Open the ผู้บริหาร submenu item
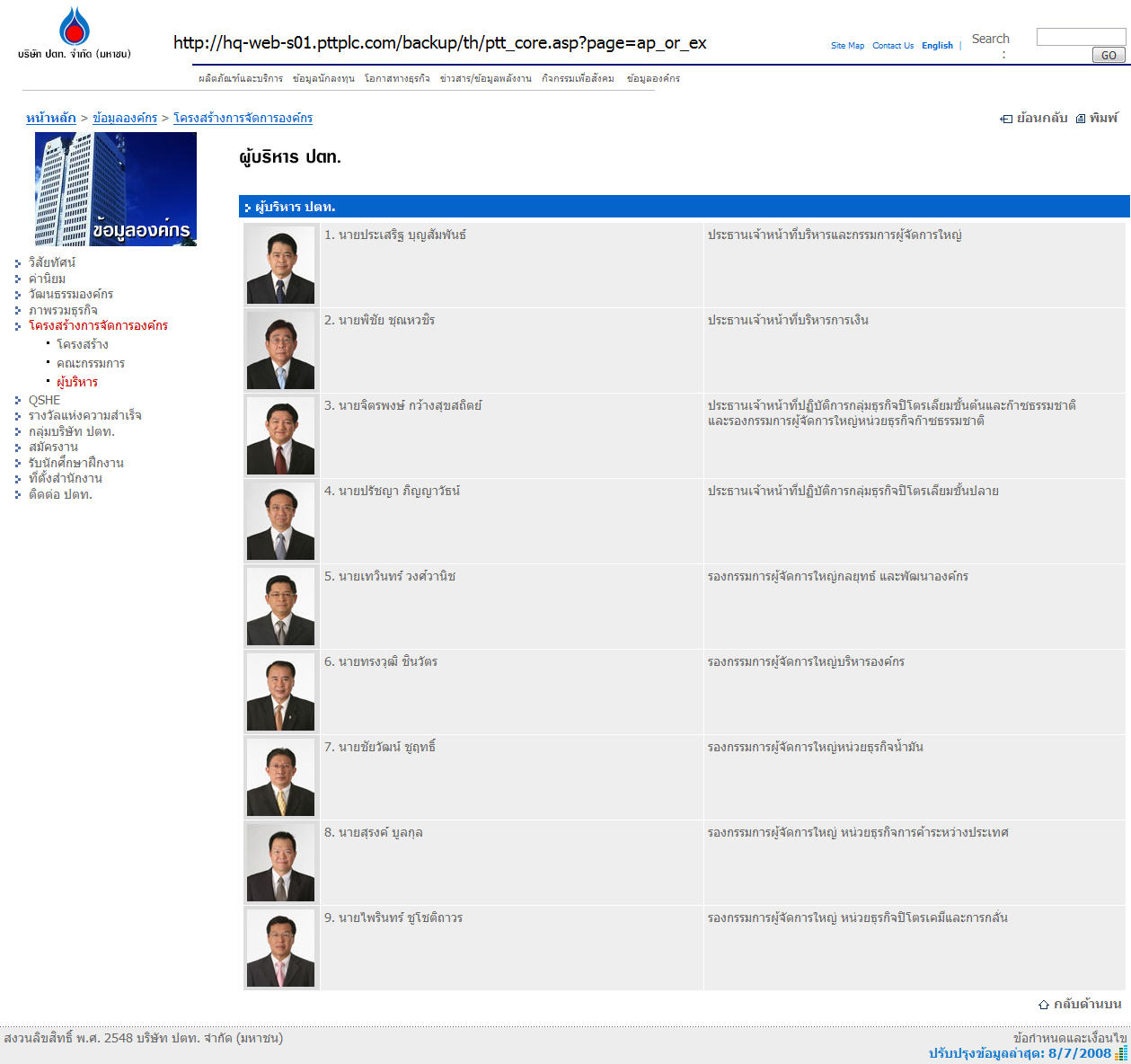Image resolution: width=1131 pixels, height=1064 pixels. point(77,382)
